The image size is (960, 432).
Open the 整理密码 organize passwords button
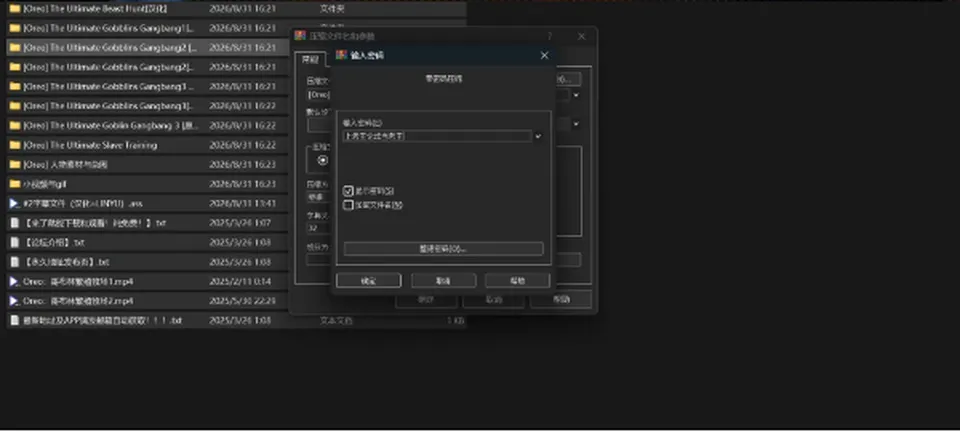(x=443, y=249)
